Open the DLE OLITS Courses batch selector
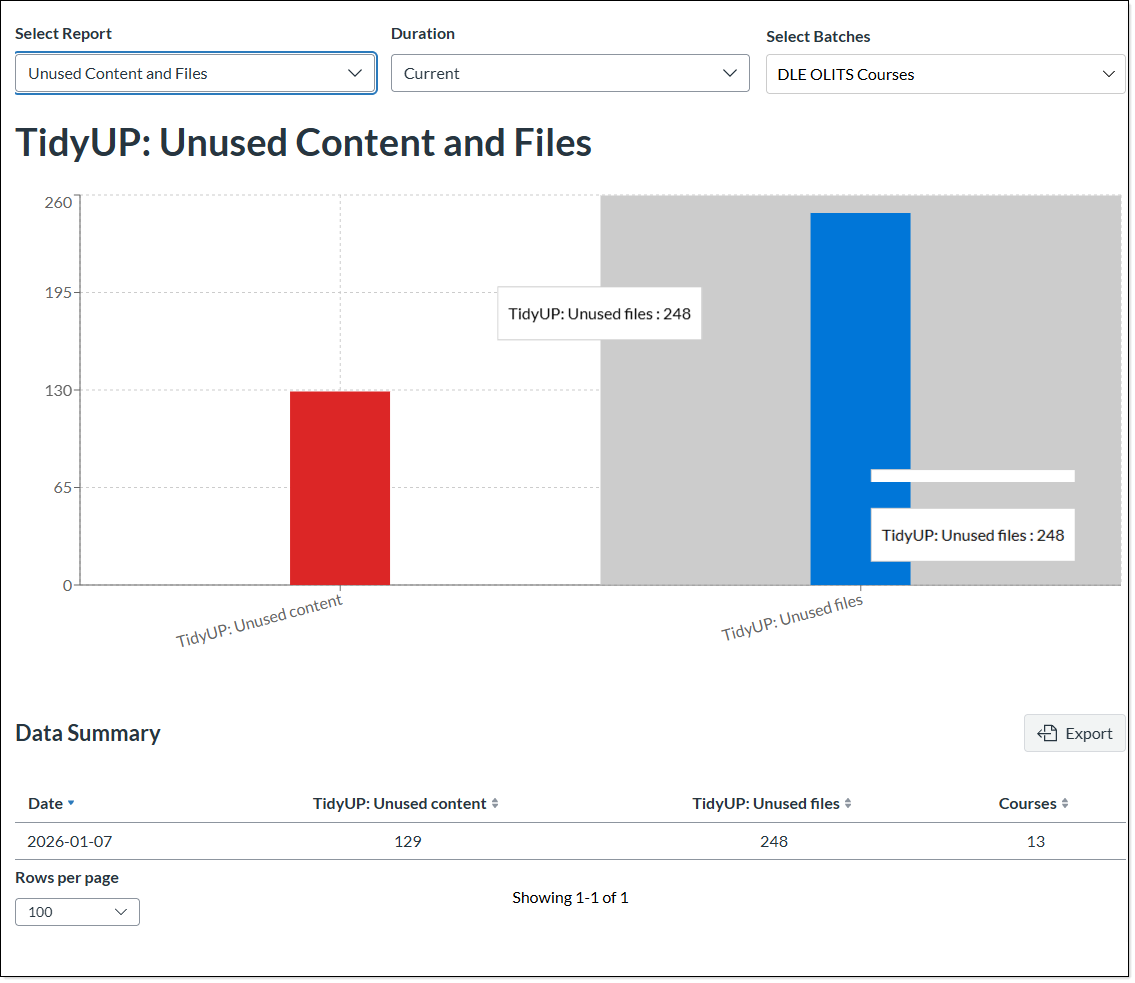Viewport: 1135px width, 983px height. click(x=945, y=73)
